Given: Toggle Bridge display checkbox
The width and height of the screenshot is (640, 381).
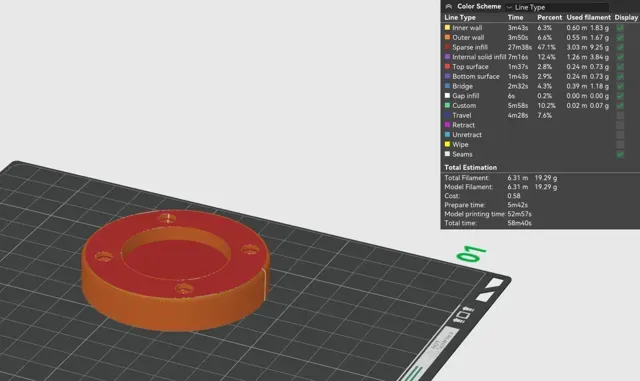Looking at the screenshot, I should [620, 86].
